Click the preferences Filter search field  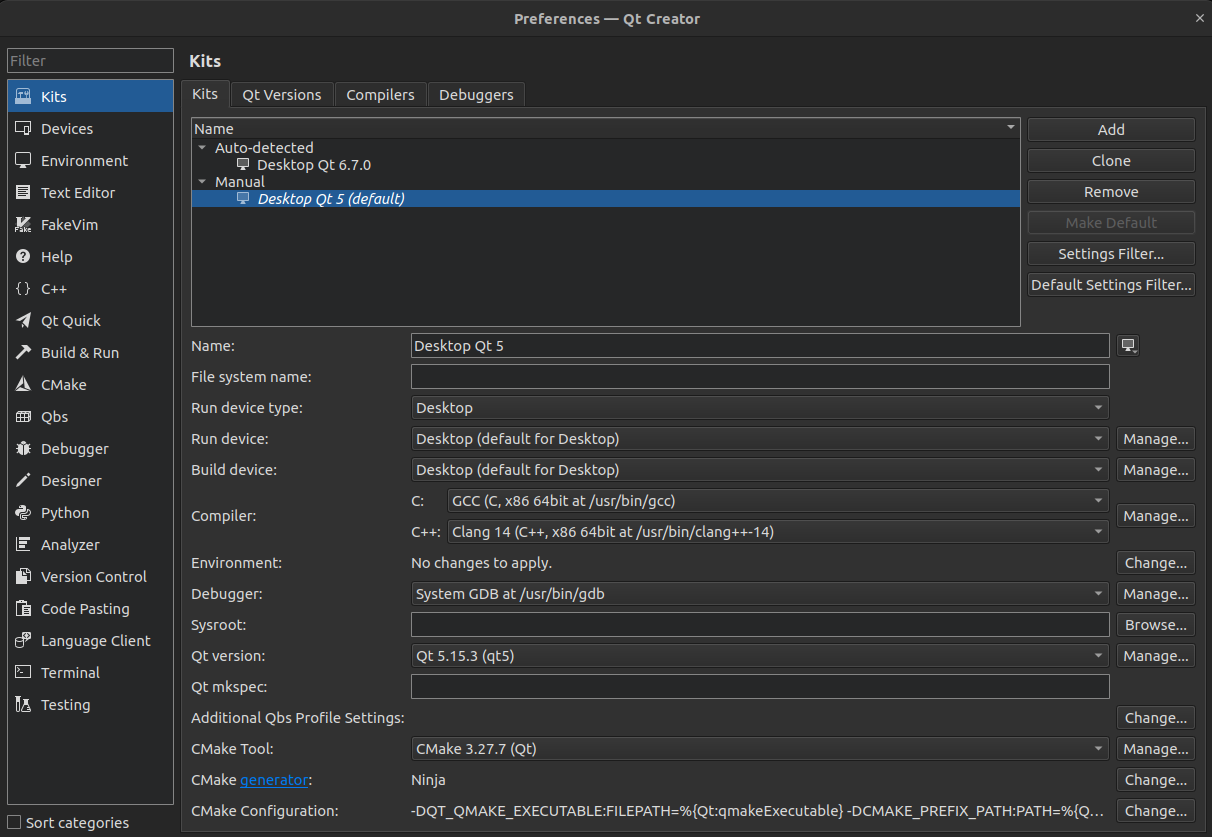click(x=90, y=61)
